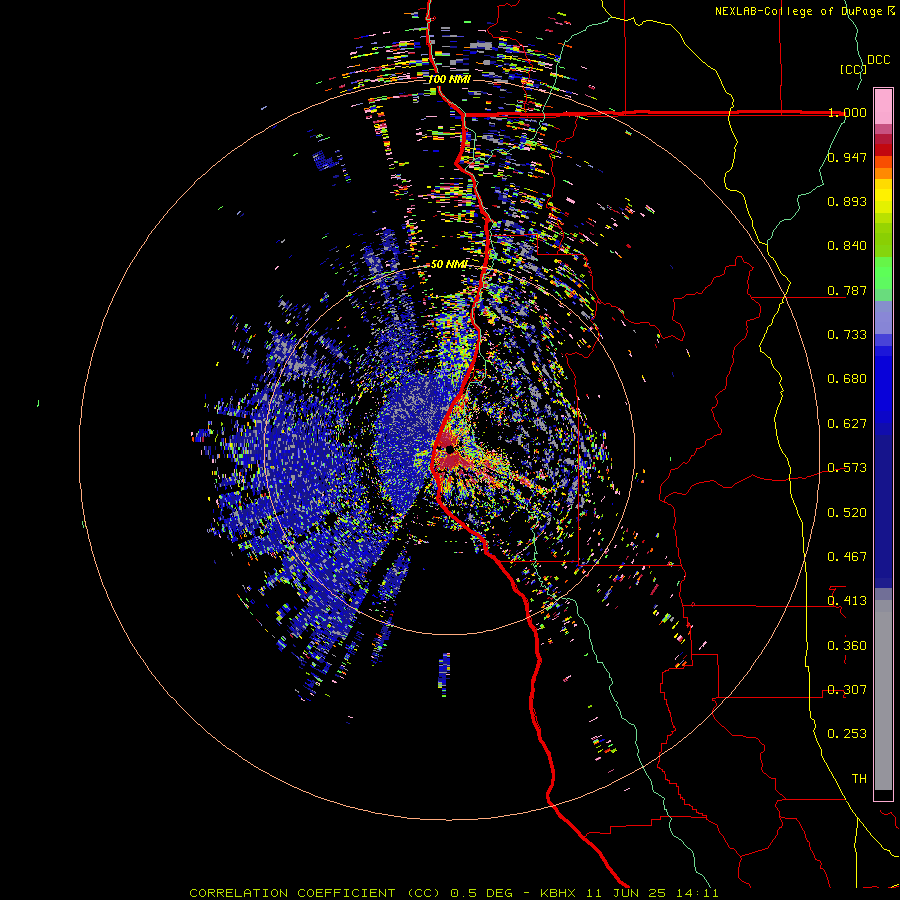The width and height of the screenshot is (900, 900).
Task: Click the black radar site dot at map center
Action: click(449, 449)
